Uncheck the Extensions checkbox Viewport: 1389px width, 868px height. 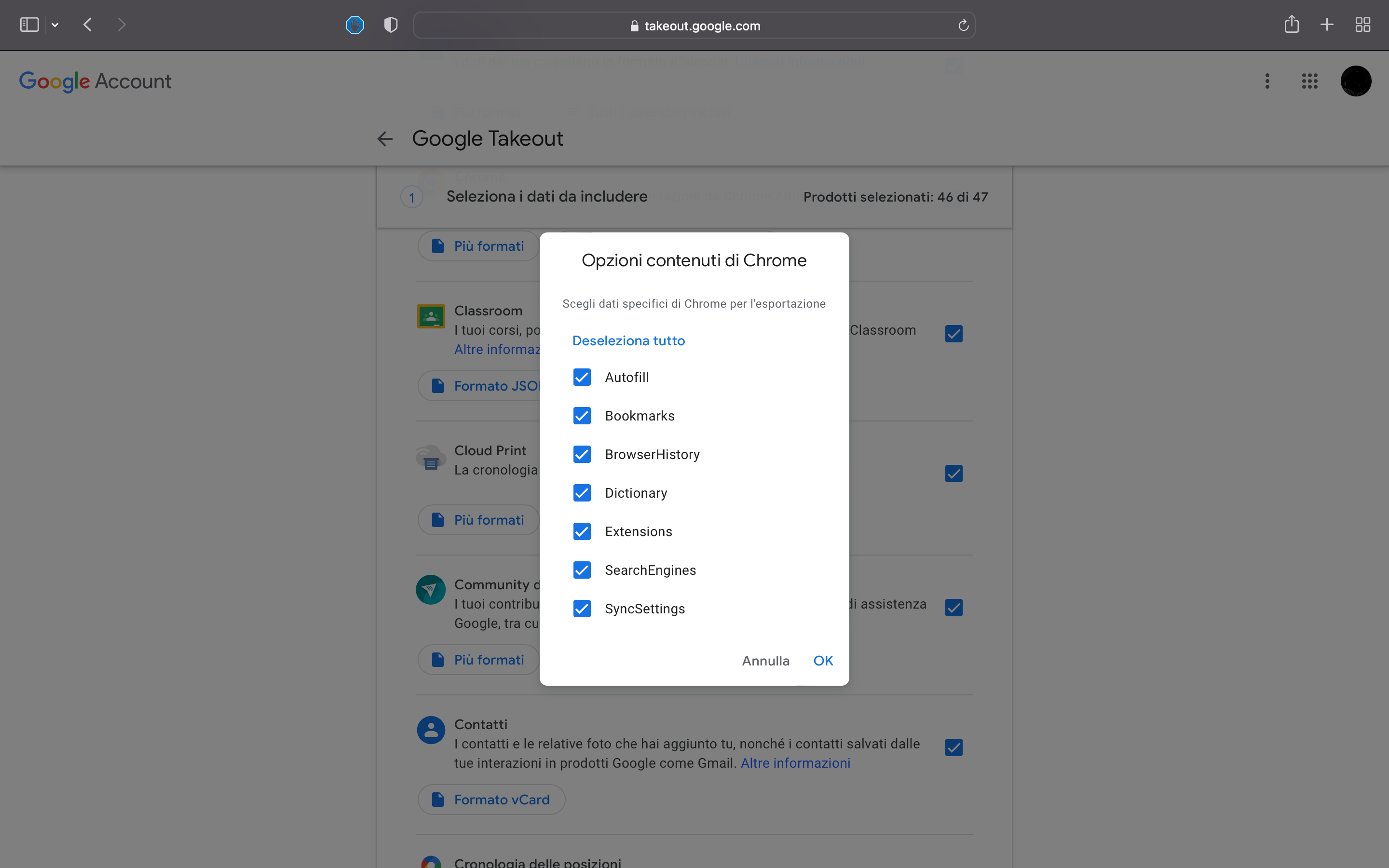[582, 531]
